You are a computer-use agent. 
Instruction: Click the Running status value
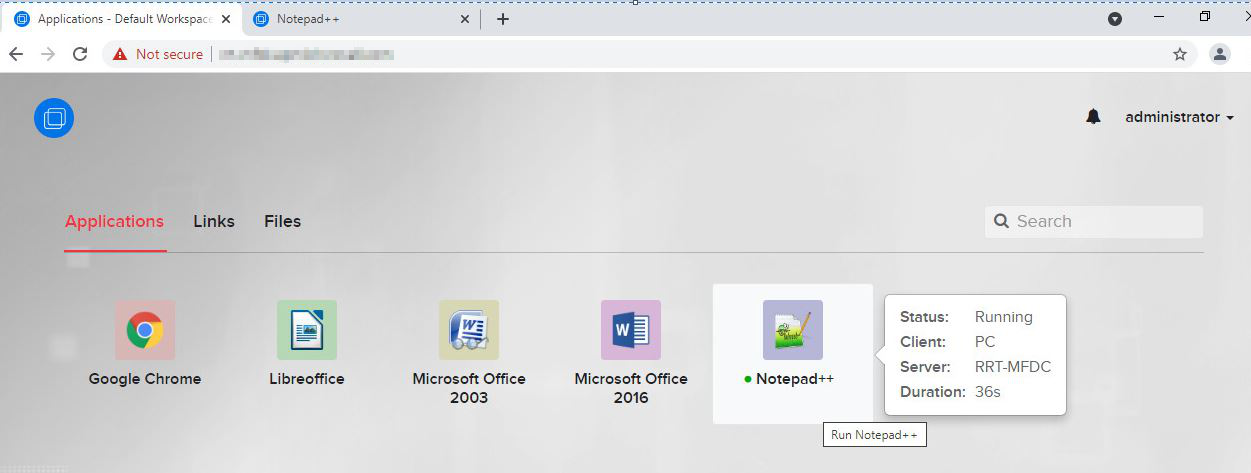(x=1004, y=317)
